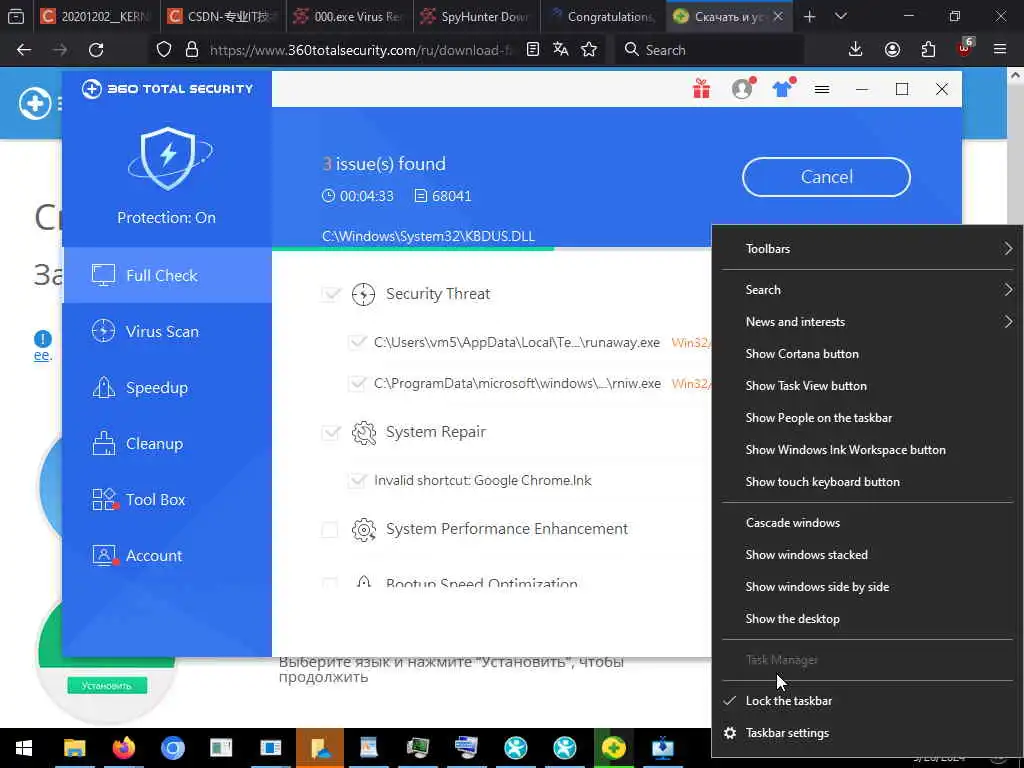Open Firefox downloads panel
This screenshot has width=1024, height=768.
coord(856,50)
